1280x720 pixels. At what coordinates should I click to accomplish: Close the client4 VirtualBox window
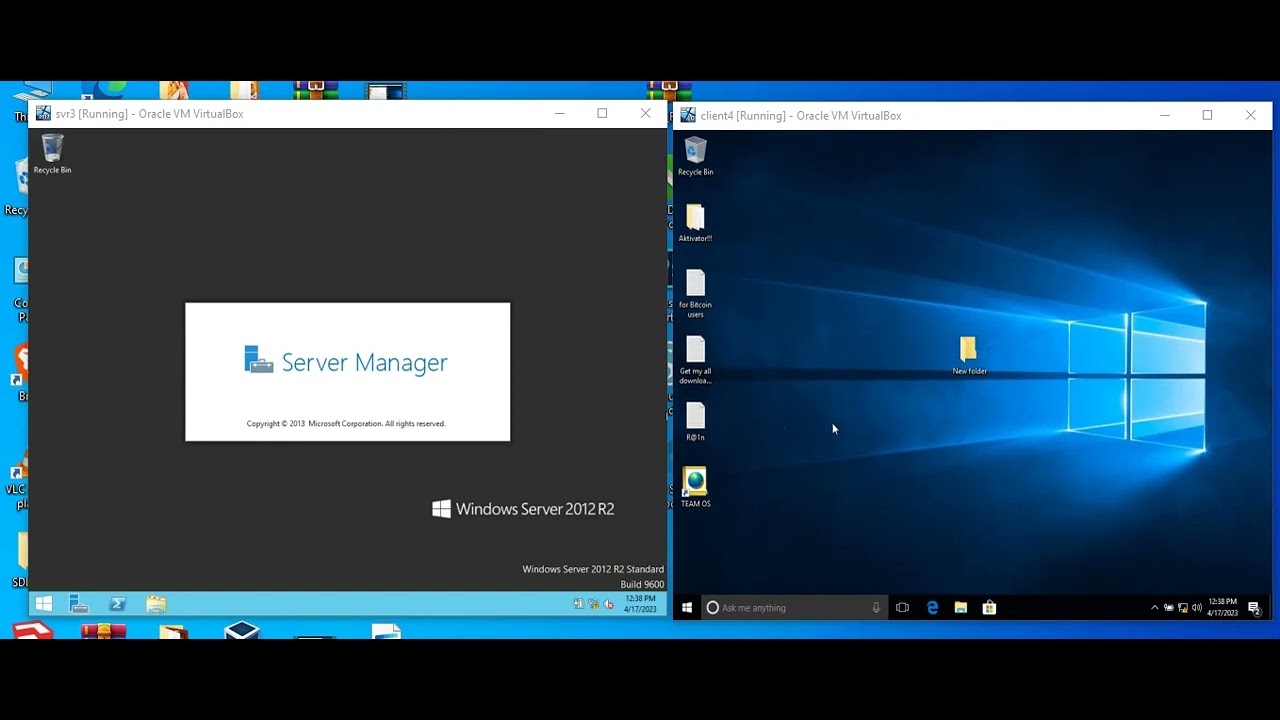[1250, 115]
